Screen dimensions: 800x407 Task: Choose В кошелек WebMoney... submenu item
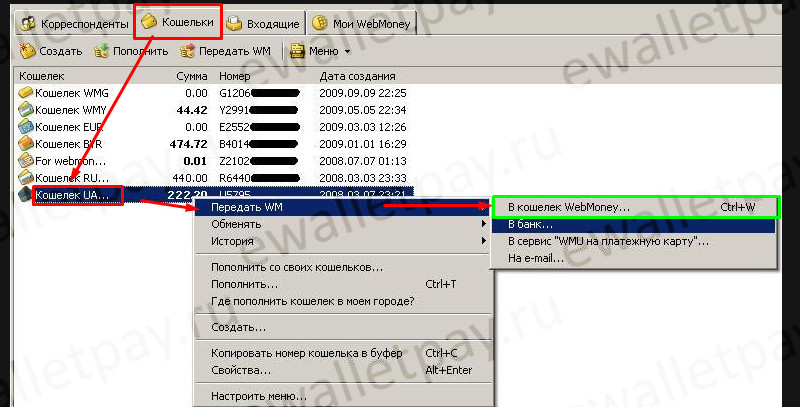(634, 207)
